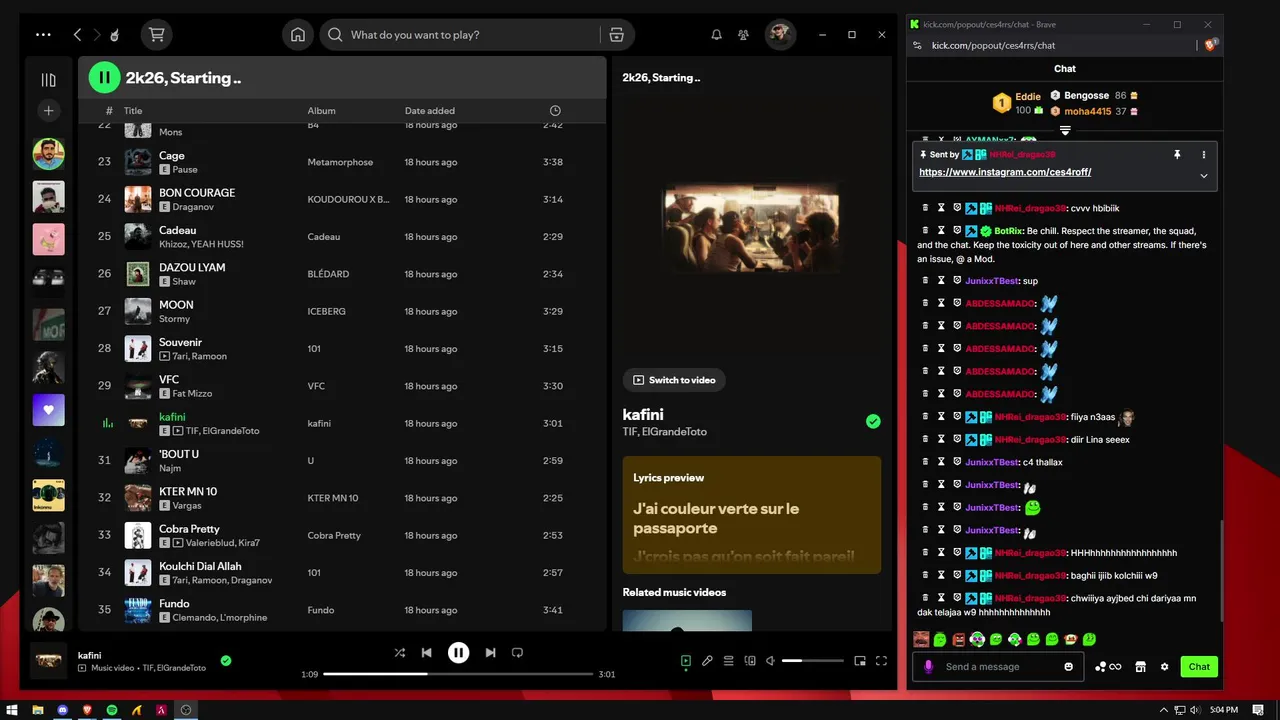Viewport: 1280px width, 720px height.
Task: Open the mini player
Action: click(x=860, y=661)
